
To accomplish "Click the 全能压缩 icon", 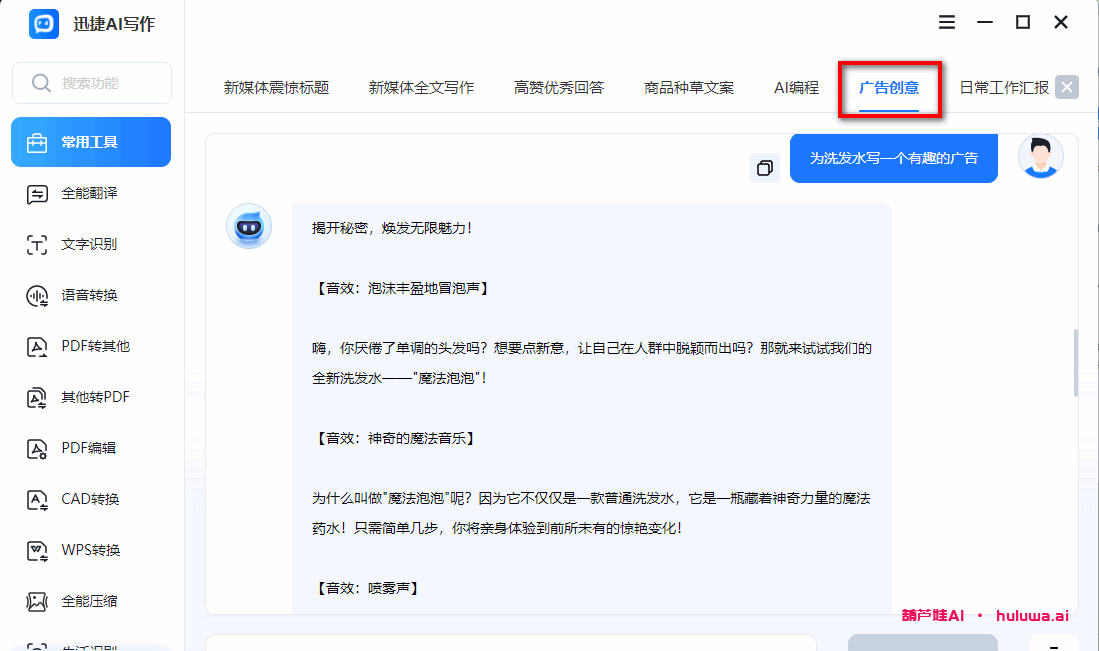I will [36, 601].
